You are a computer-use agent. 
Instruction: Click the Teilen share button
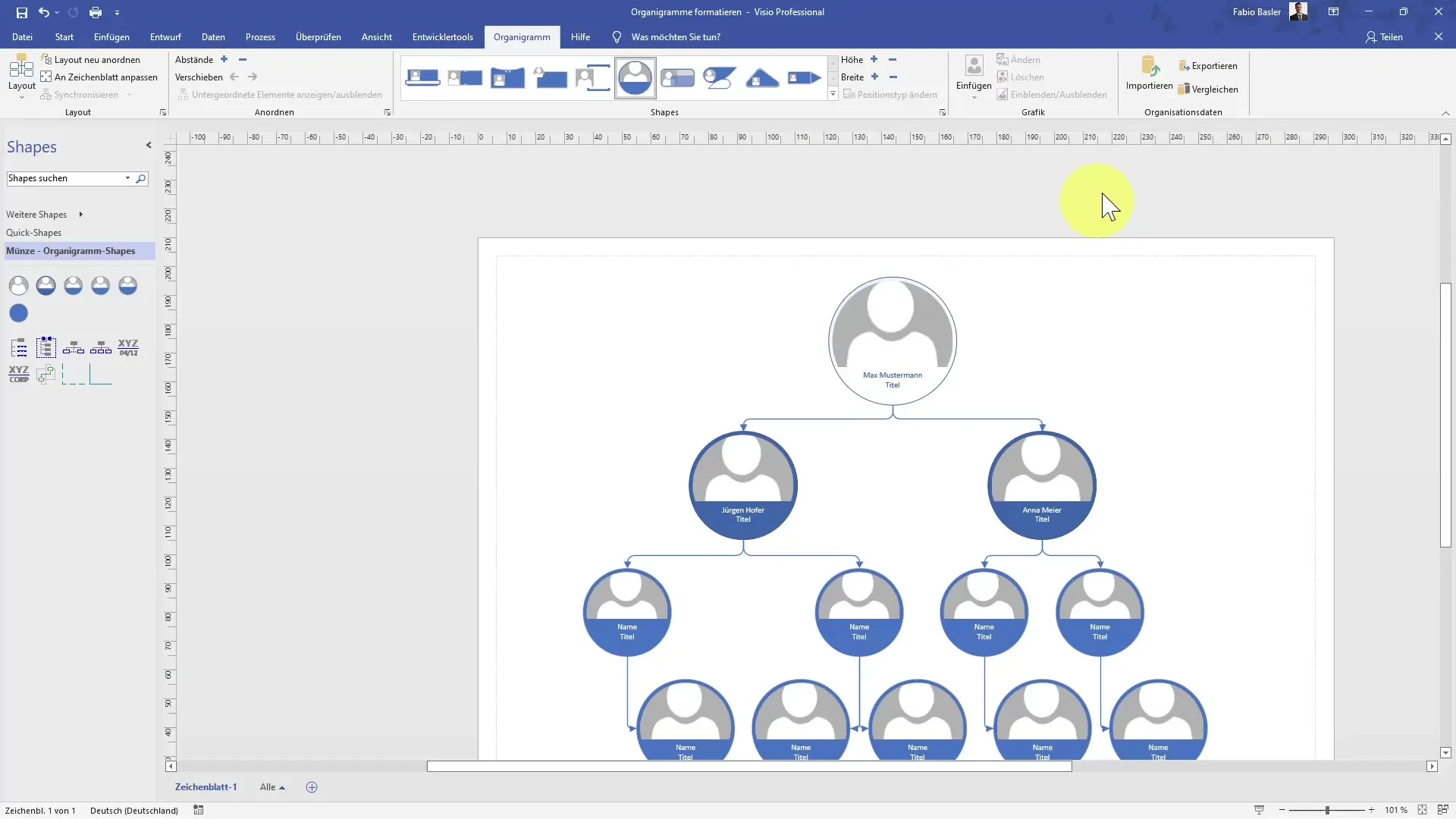1384,36
